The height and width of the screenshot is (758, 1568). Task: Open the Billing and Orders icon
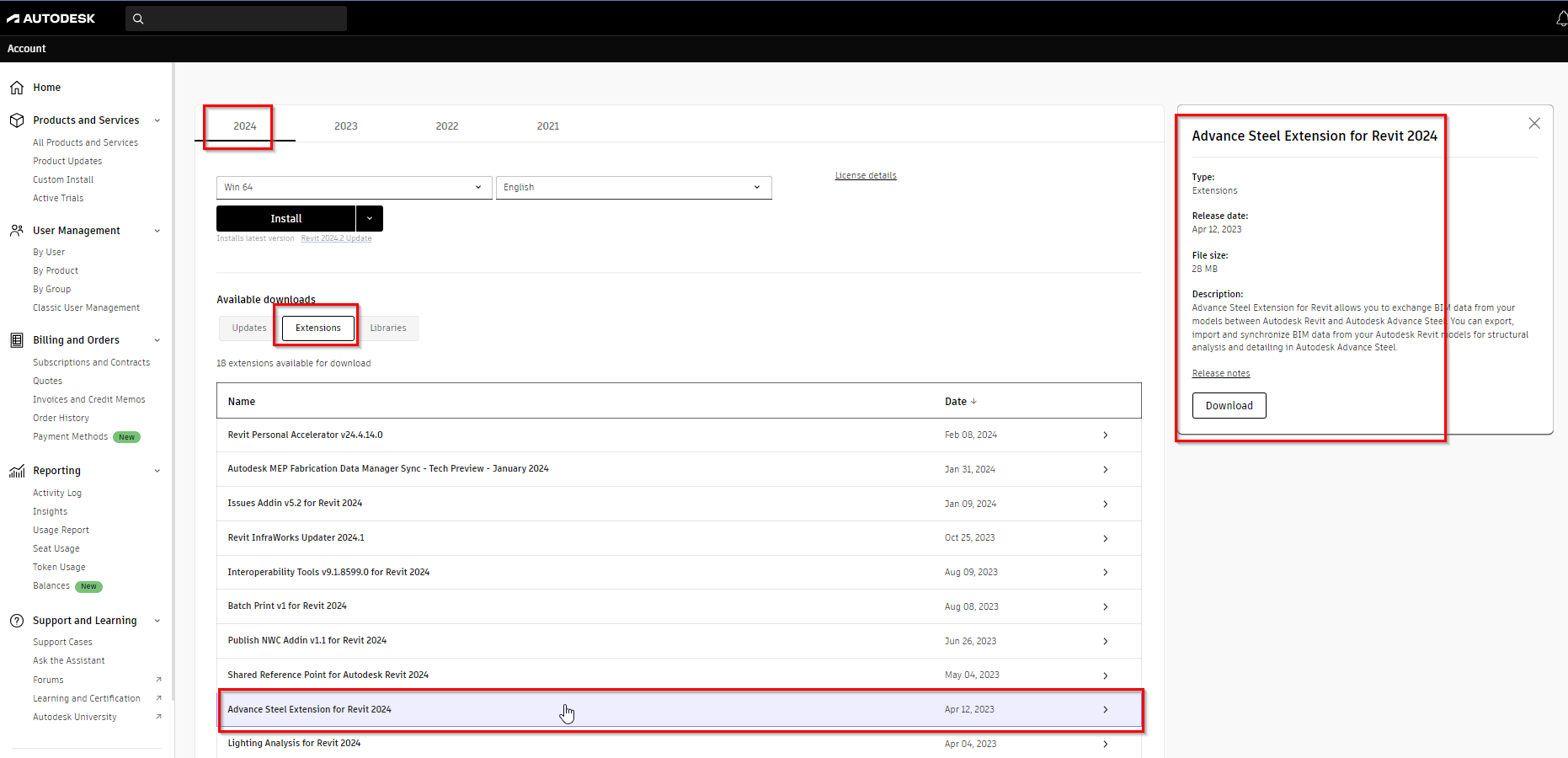pyautogui.click(x=17, y=339)
